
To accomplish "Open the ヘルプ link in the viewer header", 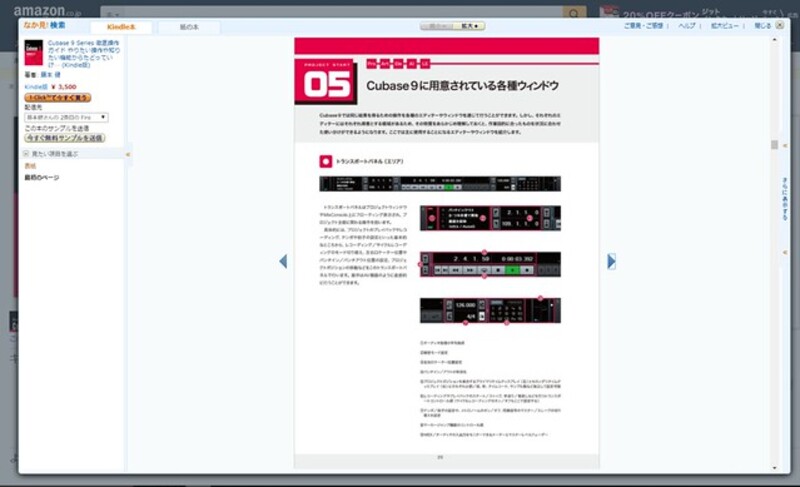I will (x=687, y=25).
